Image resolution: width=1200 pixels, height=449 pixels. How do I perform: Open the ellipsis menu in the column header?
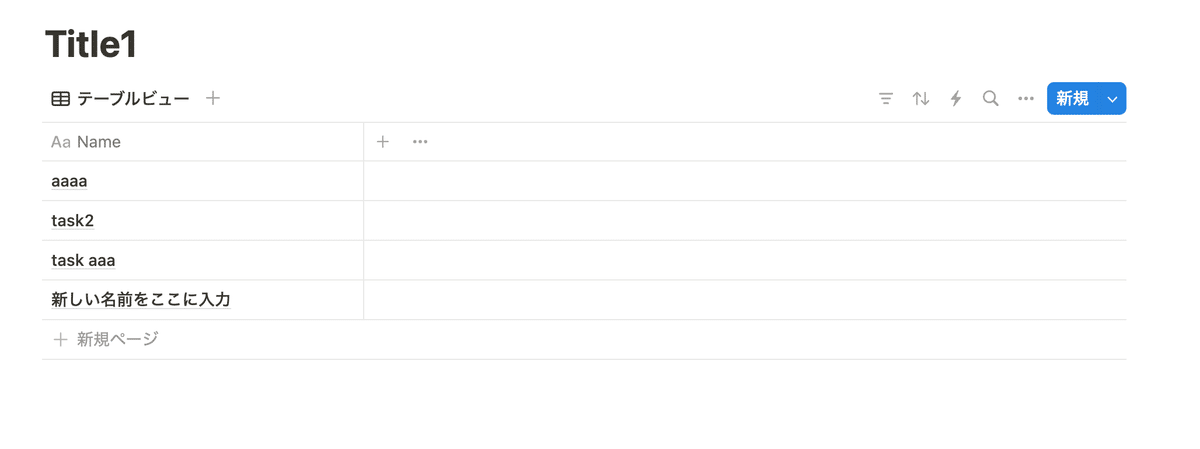pyautogui.click(x=420, y=142)
